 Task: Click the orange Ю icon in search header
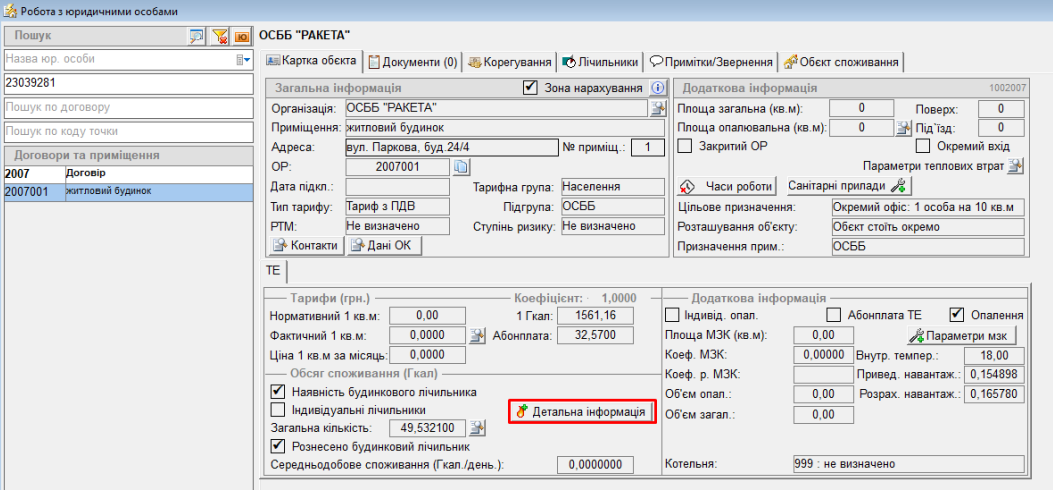242,36
